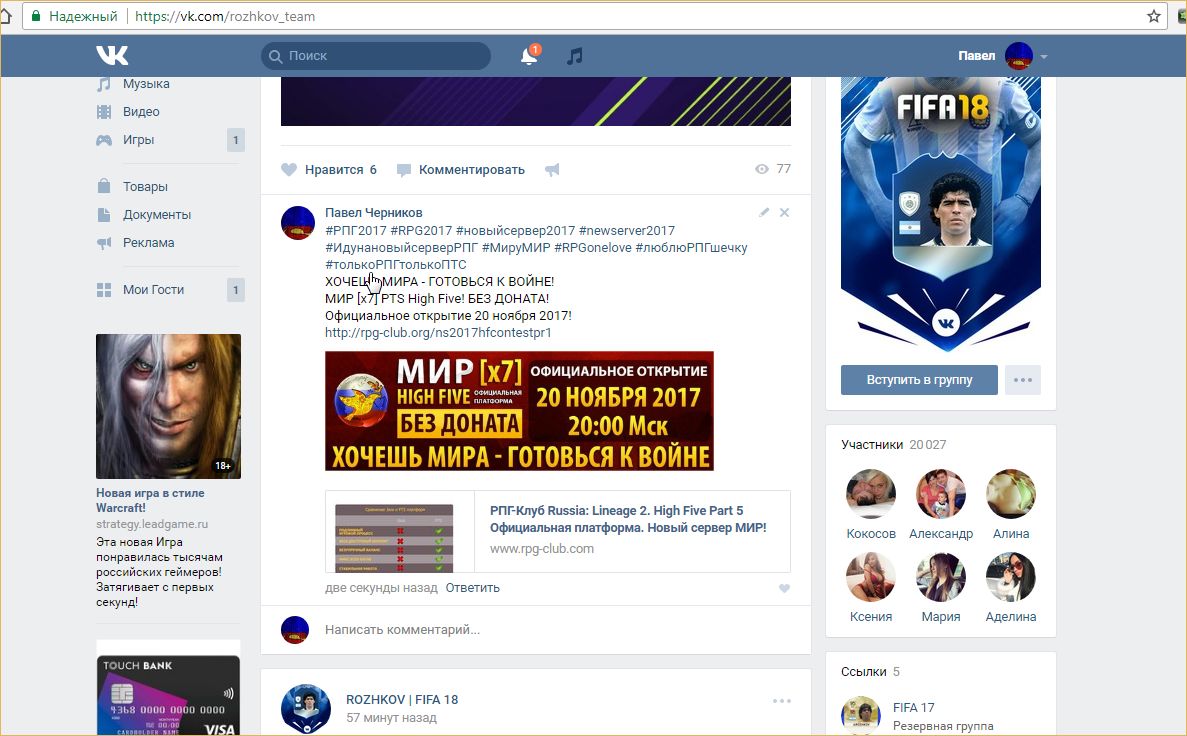Bookmark this page with star icon

[x=1154, y=16]
